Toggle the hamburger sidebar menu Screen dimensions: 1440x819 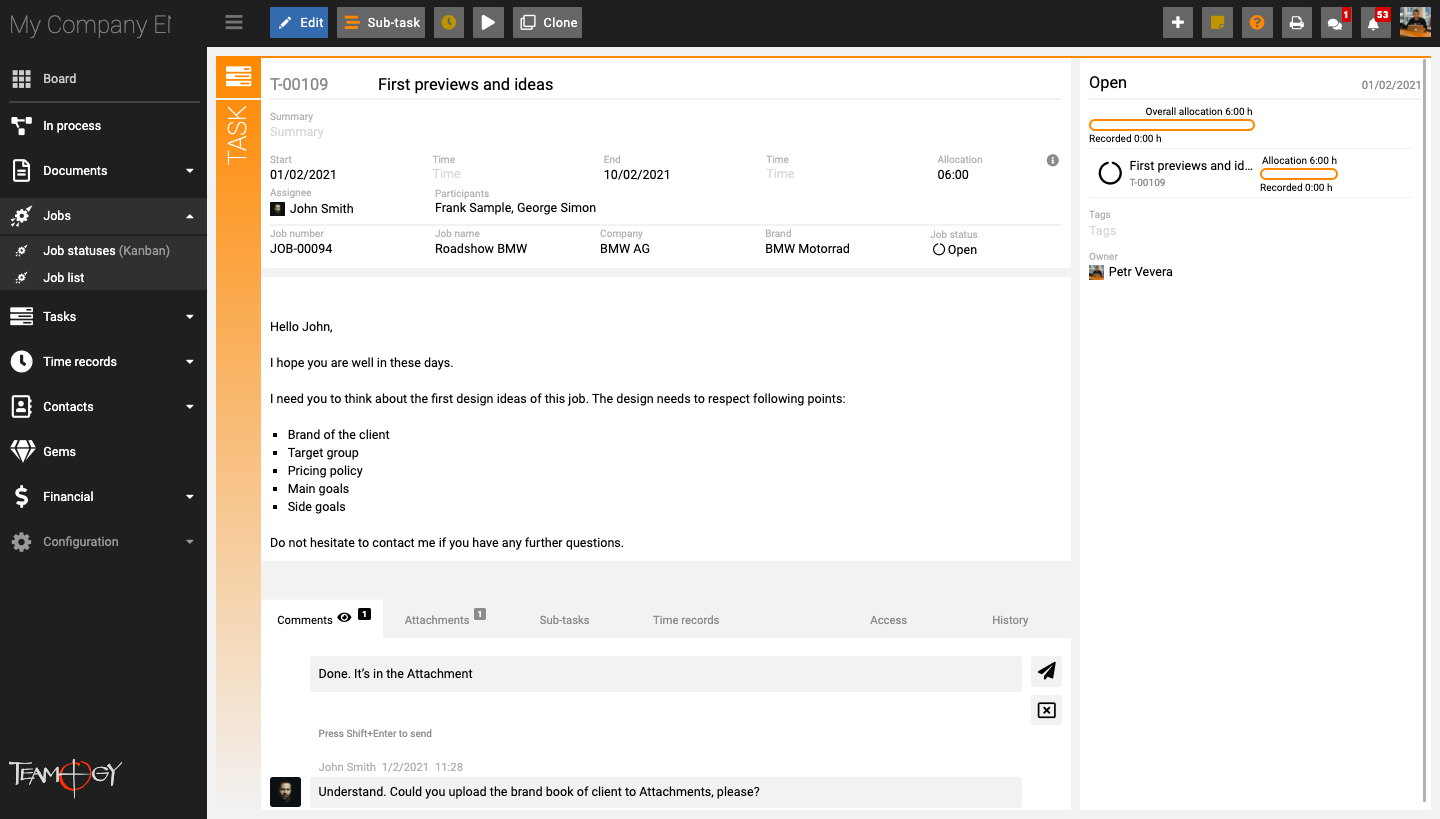coord(234,22)
